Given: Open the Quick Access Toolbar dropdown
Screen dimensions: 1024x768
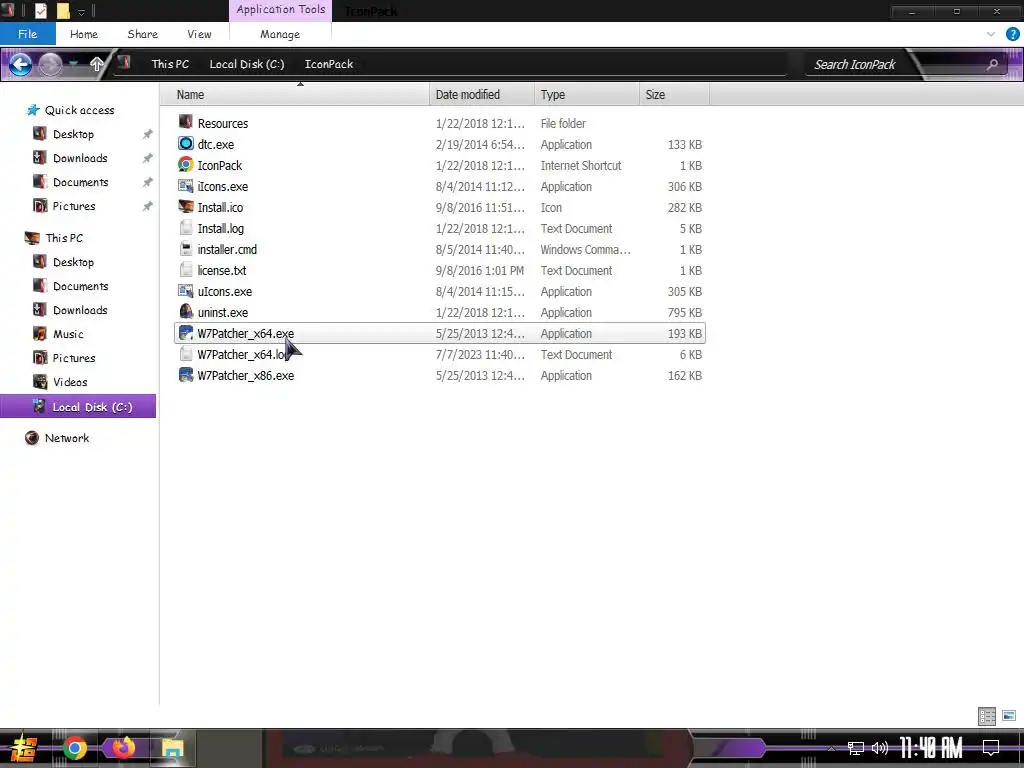Looking at the screenshot, I should coord(82,11).
